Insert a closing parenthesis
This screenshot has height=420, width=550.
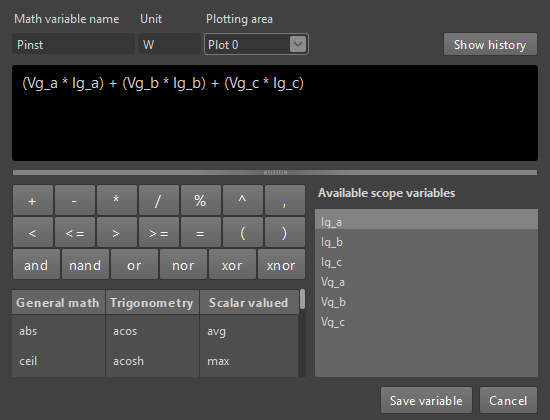coord(285,232)
